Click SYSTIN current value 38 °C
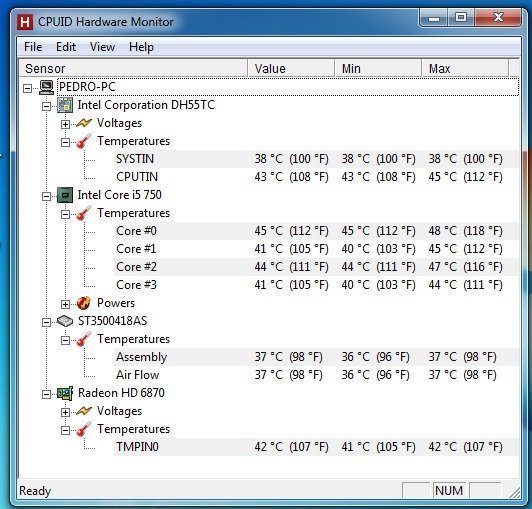Screen dimensions: 532x509 click(292, 159)
